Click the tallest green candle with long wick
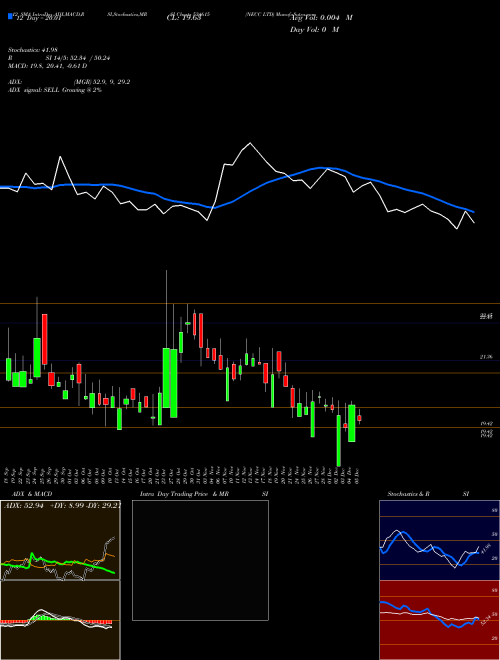The image size is (500, 660). pyautogui.click(x=167, y=378)
